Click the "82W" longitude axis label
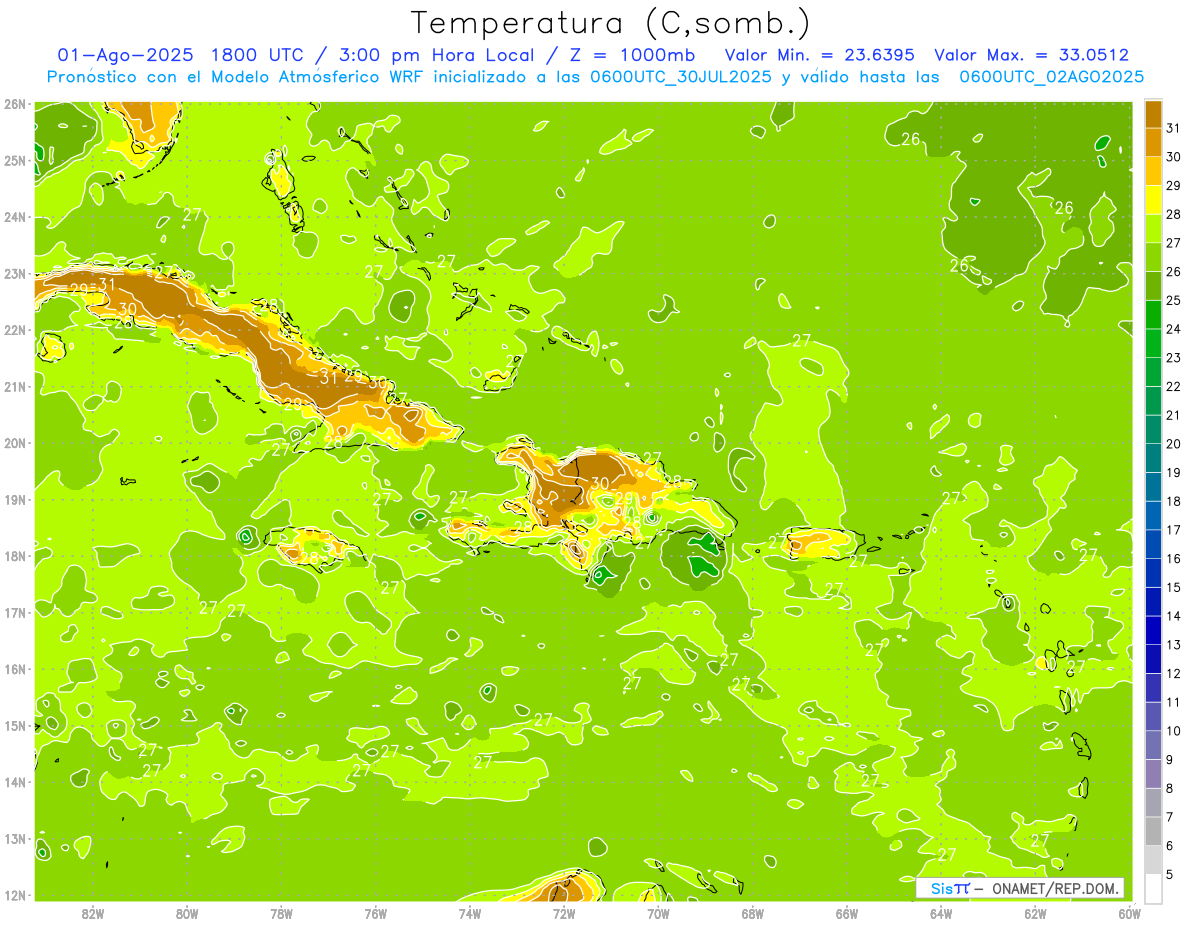Viewport: 1200px width, 927px height. click(93, 914)
